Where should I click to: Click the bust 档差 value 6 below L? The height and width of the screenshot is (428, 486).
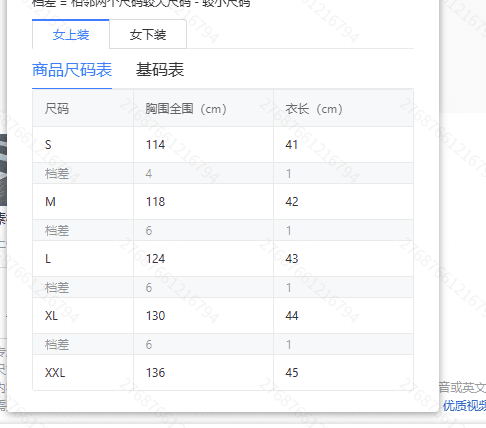click(x=149, y=288)
